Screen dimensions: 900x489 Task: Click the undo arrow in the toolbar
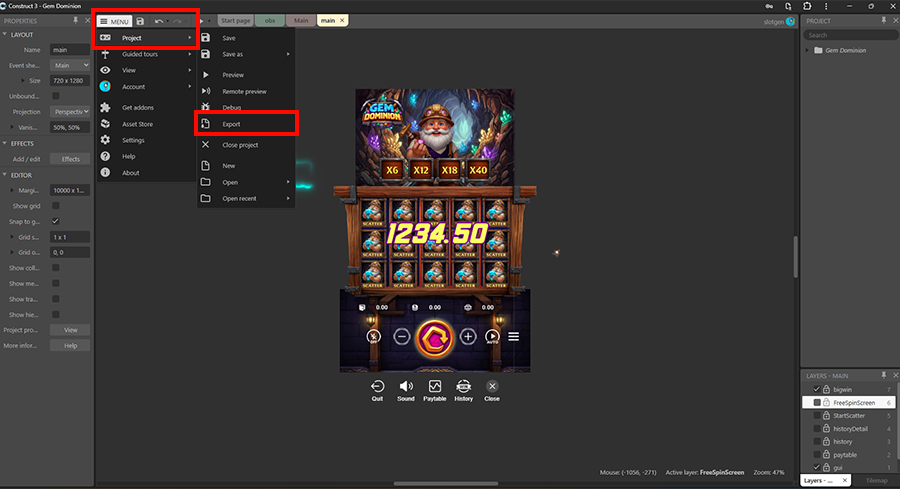[x=159, y=21]
